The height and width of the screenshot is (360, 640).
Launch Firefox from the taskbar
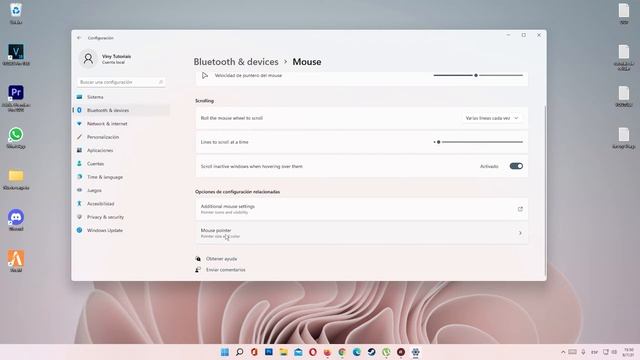[x=327, y=352]
